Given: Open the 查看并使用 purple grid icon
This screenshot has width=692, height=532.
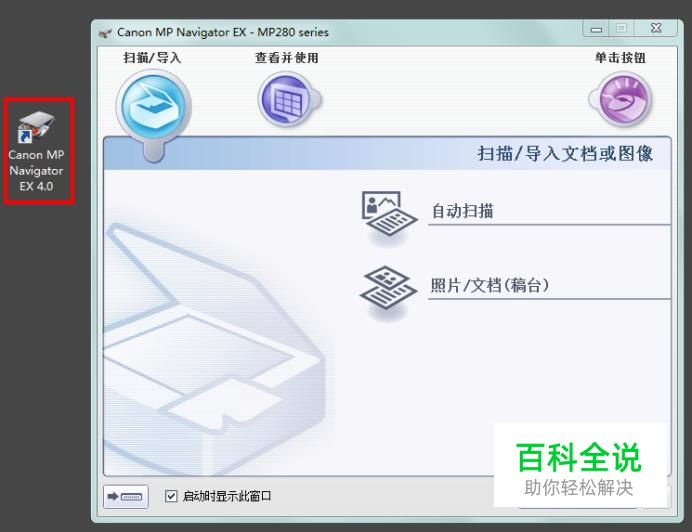Looking at the screenshot, I should [x=288, y=100].
